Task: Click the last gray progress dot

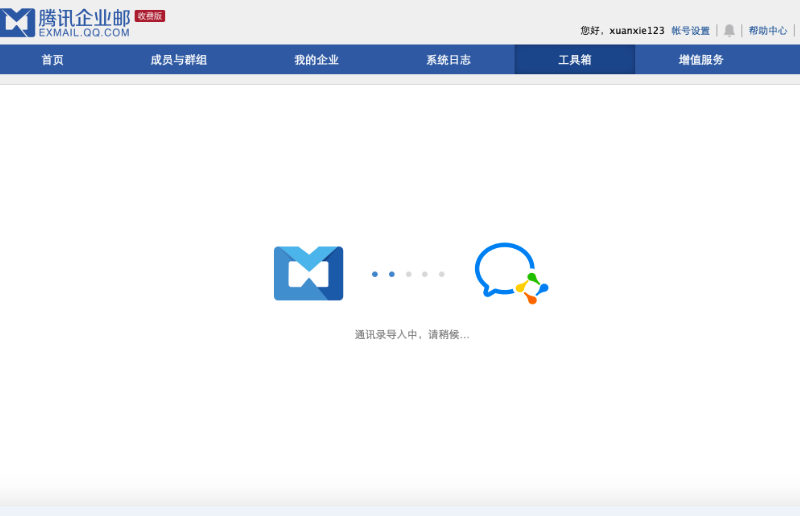Action: click(x=441, y=273)
